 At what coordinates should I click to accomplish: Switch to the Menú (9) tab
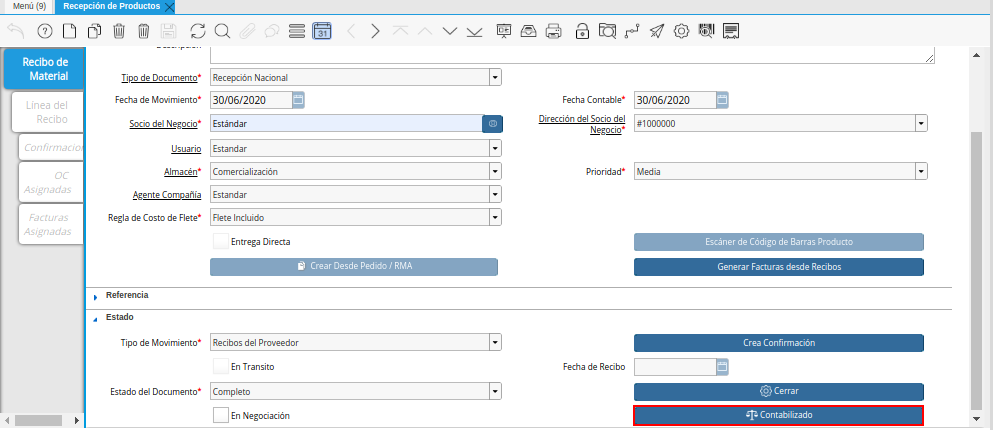(x=28, y=6)
